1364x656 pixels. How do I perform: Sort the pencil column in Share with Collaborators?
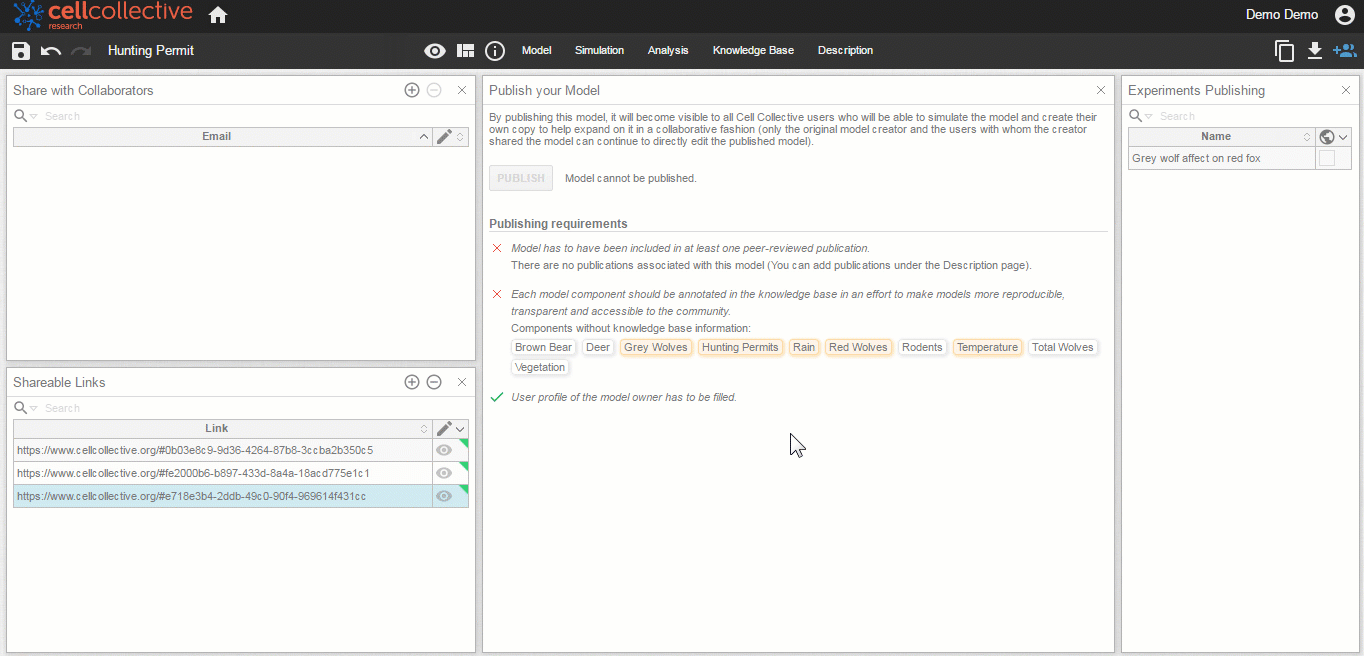point(460,137)
